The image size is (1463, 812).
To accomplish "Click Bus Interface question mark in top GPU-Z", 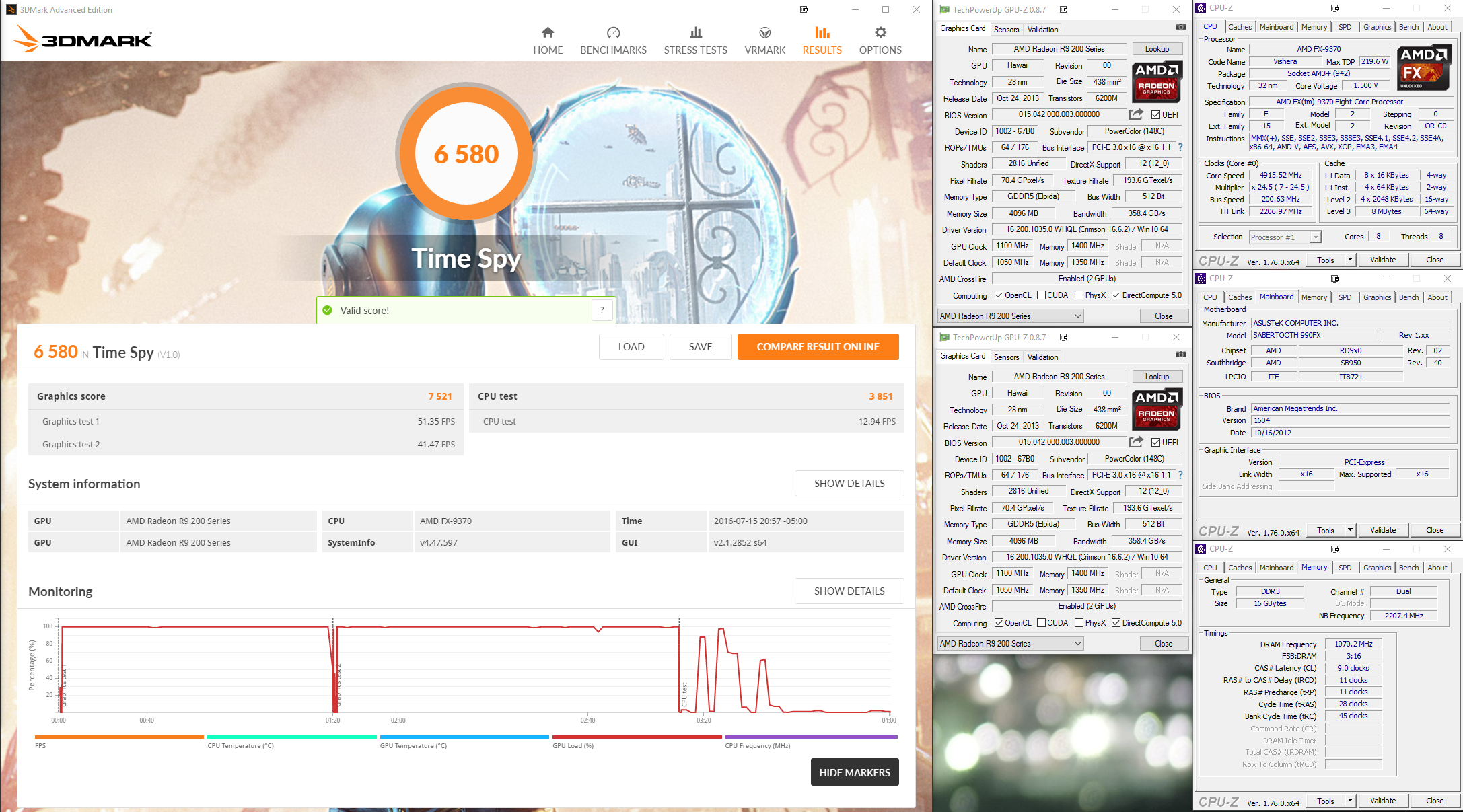I will [1180, 147].
